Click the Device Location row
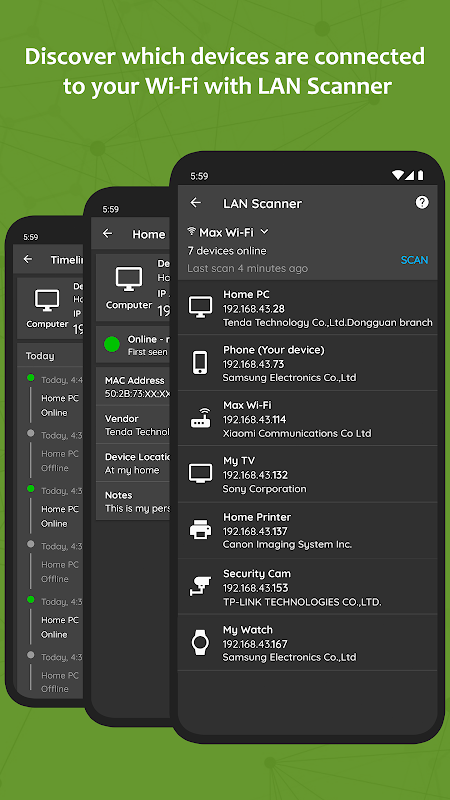The height and width of the screenshot is (800, 450). coord(133,463)
